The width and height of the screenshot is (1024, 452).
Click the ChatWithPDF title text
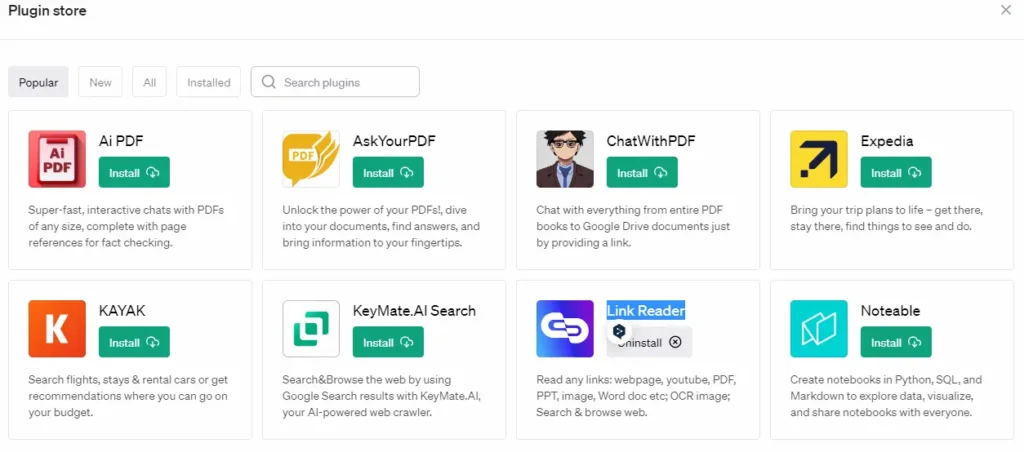651,141
